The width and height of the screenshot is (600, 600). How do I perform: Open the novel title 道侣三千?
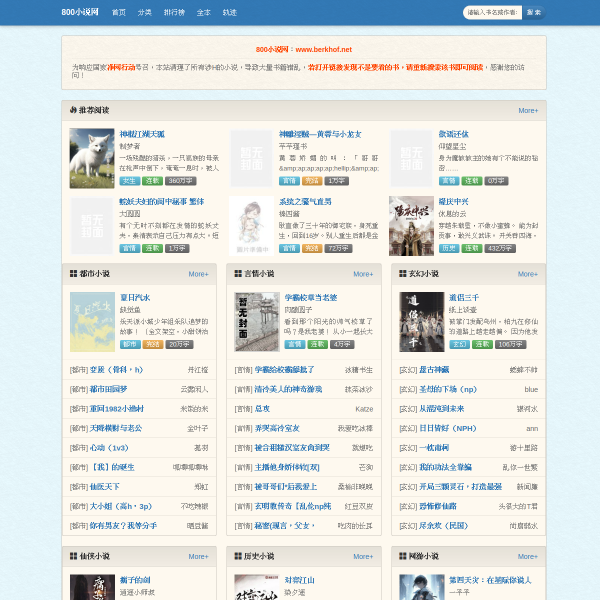click(x=464, y=298)
